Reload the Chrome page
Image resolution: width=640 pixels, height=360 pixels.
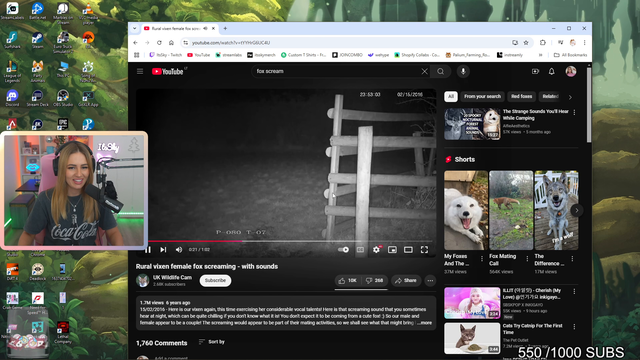coord(159,42)
